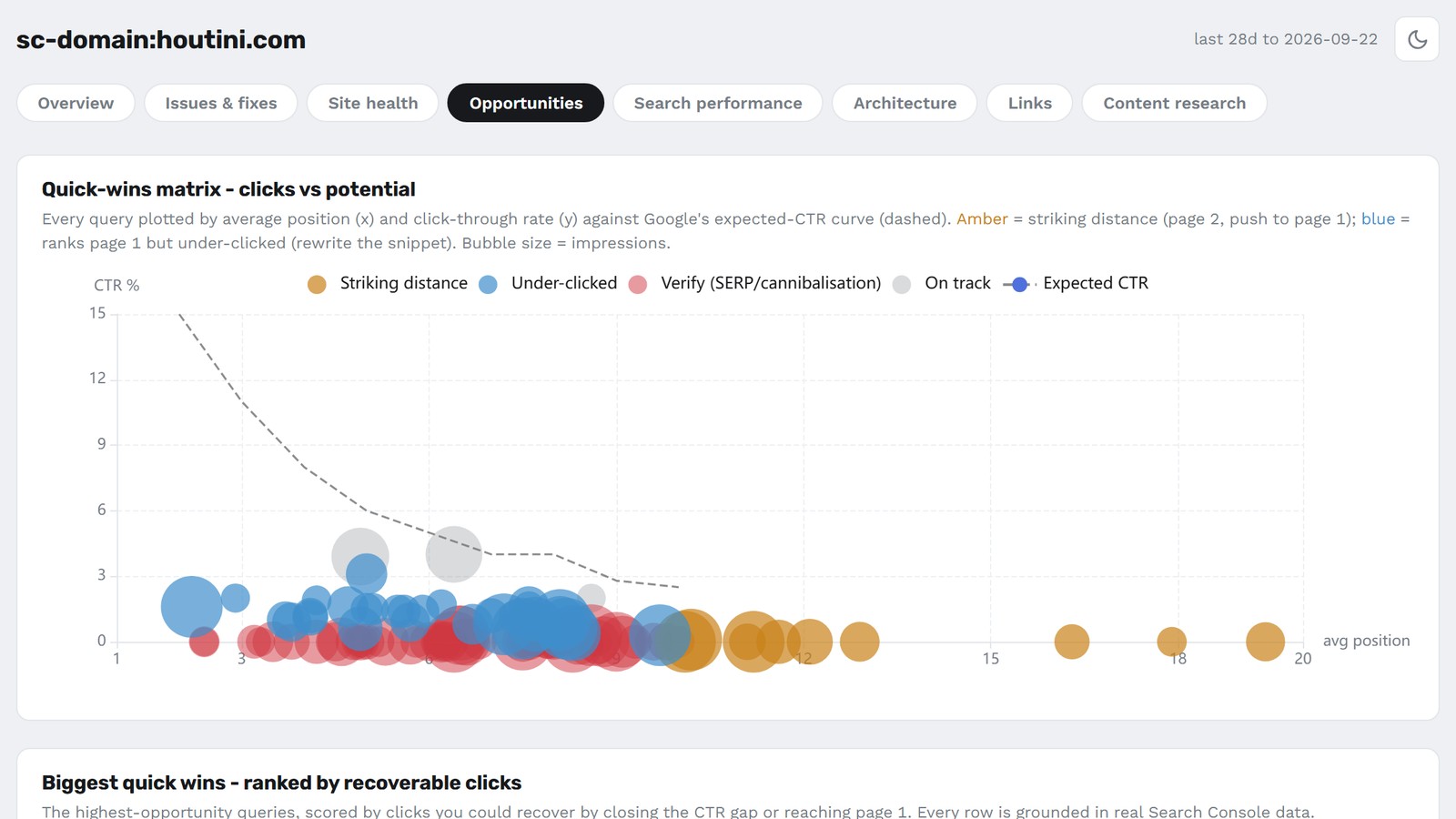This screenshot has width=1456, height=819.
Task: Click the 'last 28d to 2026-09-22' date range
Action: coord(1286,39)
